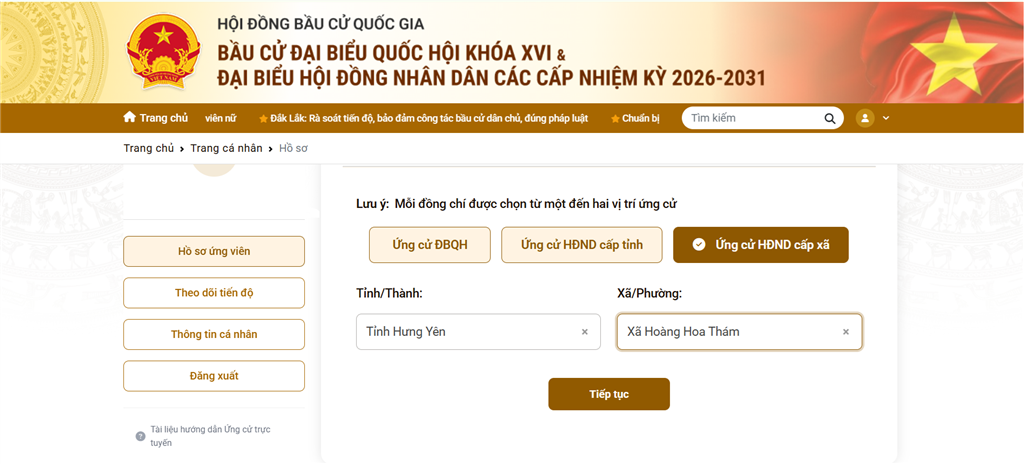
Task: Go to Trang cá nhân breadcrumb link
Action: [226, 148]
